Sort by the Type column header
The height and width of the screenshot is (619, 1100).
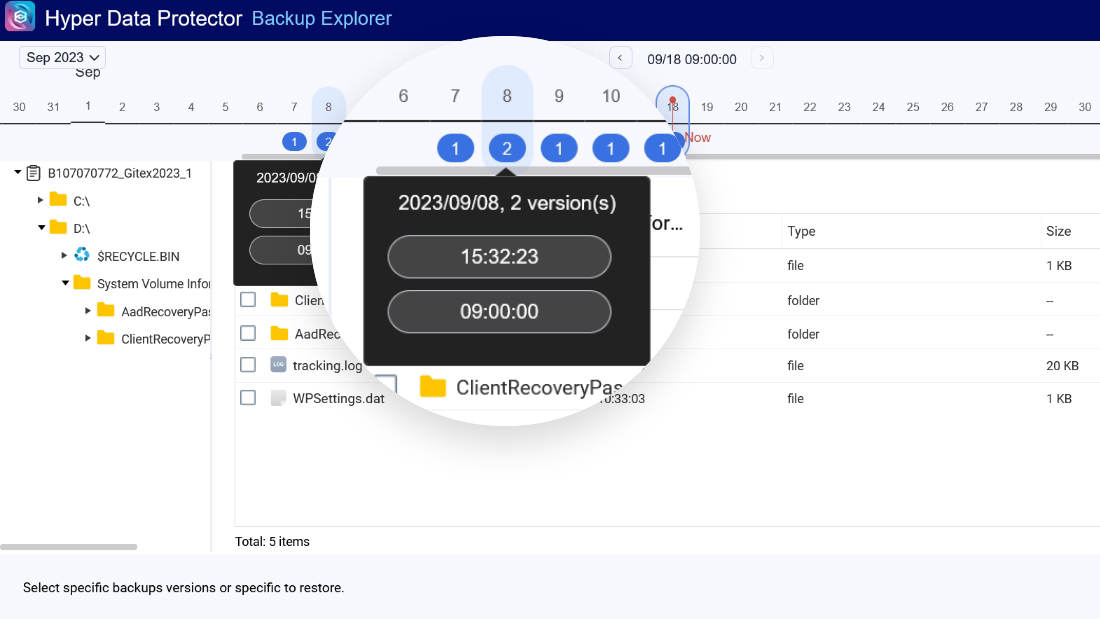coord(801,231)
